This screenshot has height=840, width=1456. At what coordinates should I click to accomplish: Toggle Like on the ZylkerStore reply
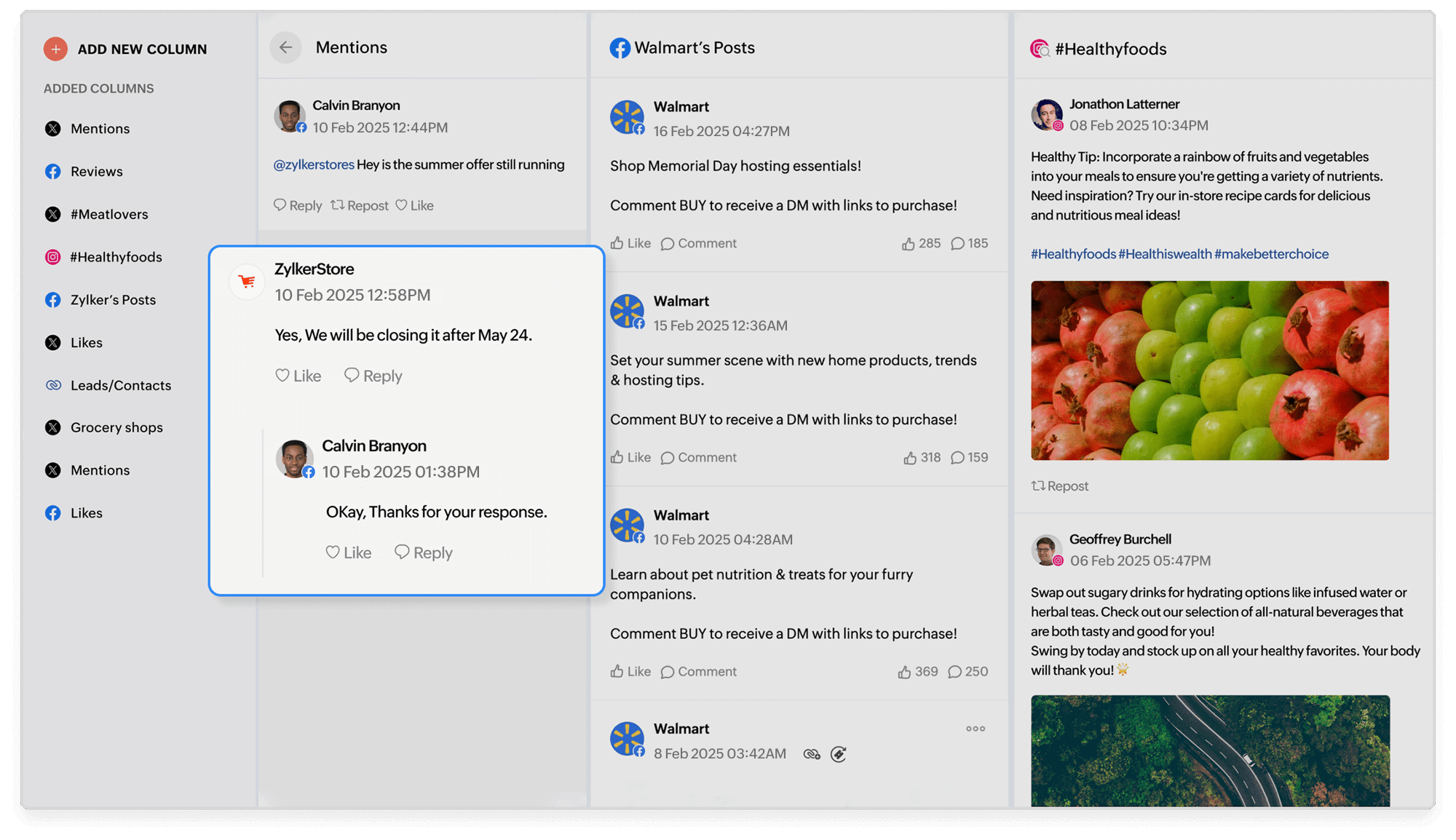coord(297,376)
